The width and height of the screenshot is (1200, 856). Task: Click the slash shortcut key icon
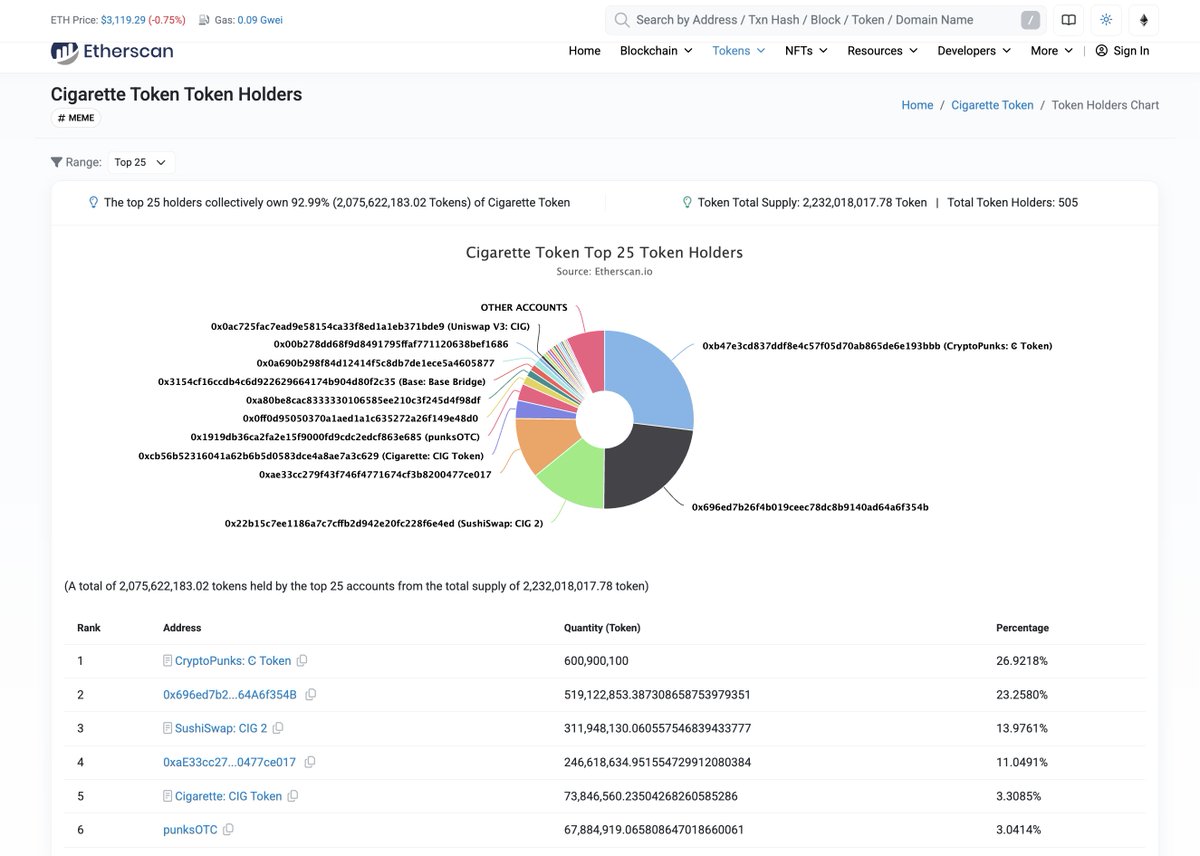[1030, 20]
